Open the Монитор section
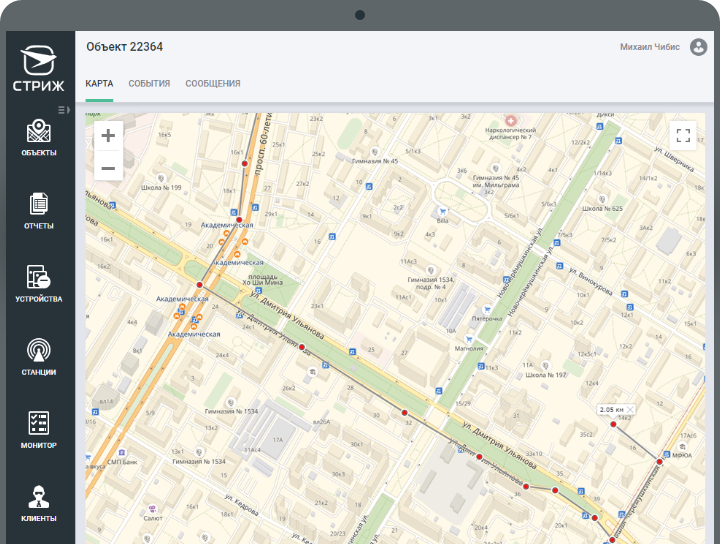The height and width of the screenshot is (544, 720). (x=38, y=430)
